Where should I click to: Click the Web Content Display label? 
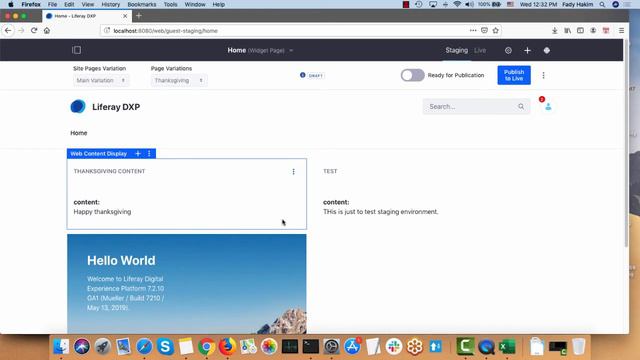[98, 153]
